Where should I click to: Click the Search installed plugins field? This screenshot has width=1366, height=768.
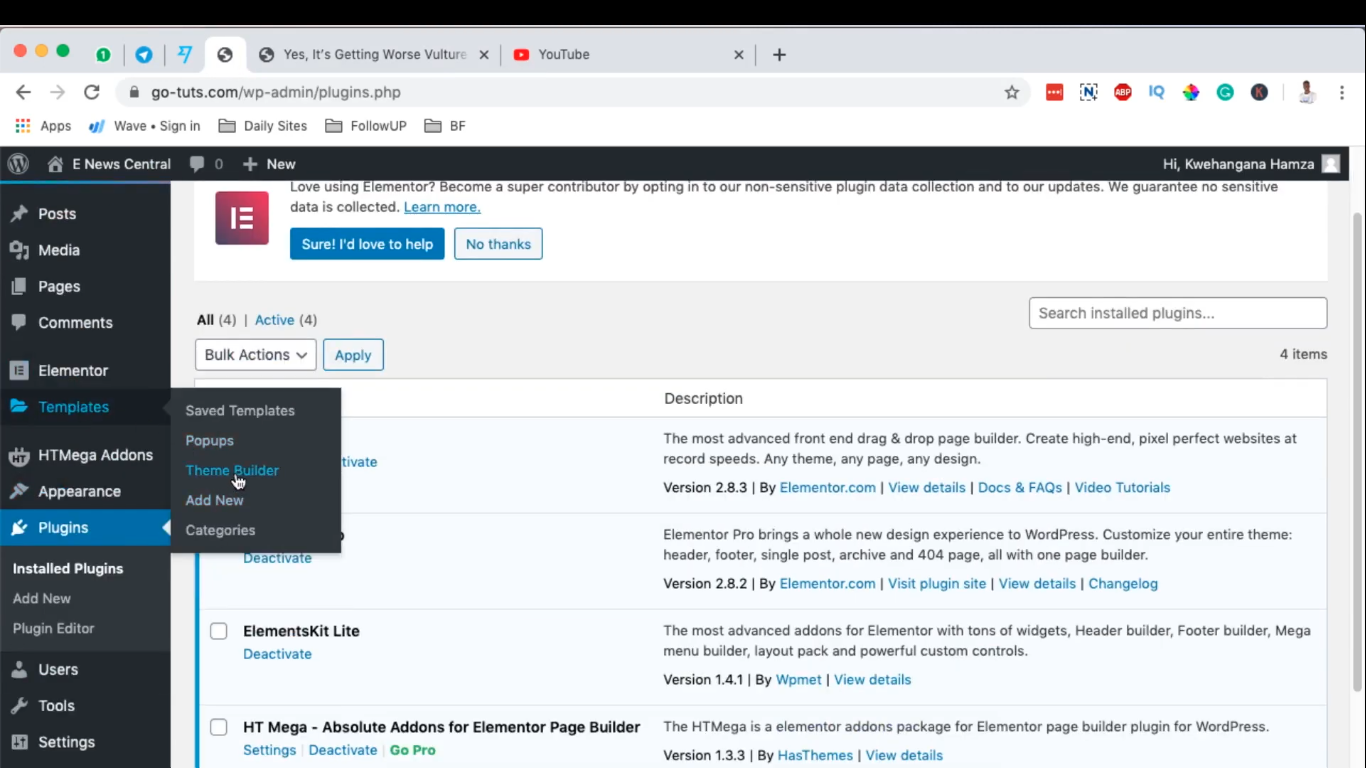point(1178,313)
